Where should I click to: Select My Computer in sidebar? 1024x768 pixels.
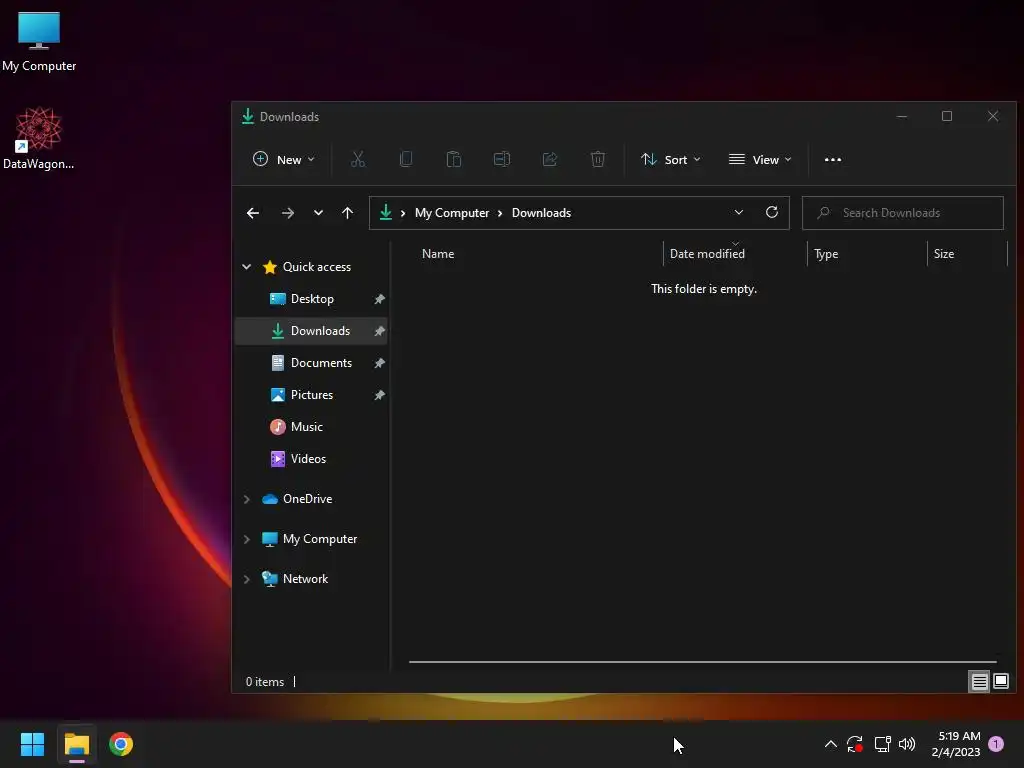(312, 539)
